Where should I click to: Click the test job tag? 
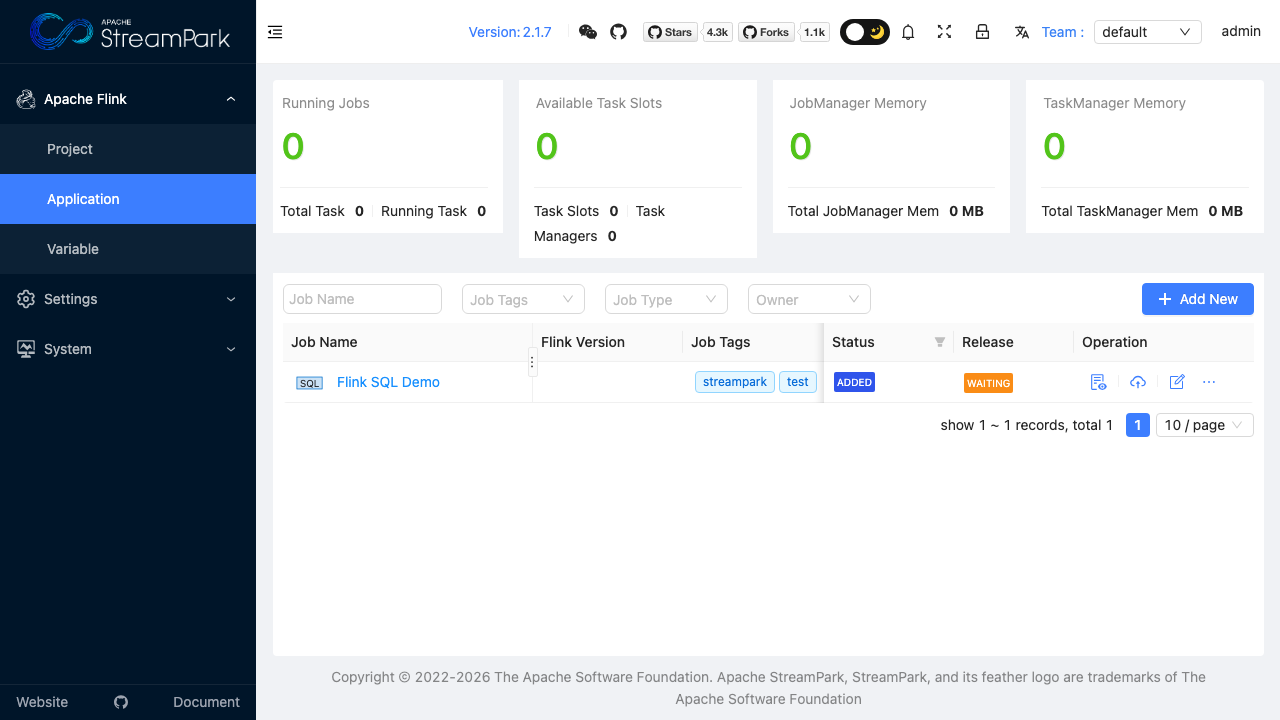pyautogui.click(x=798, y=382)
